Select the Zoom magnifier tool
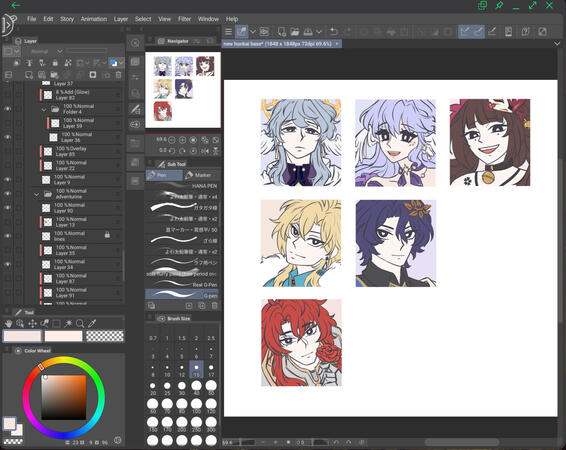Viewport: 566px width, 450px height. 80,323
